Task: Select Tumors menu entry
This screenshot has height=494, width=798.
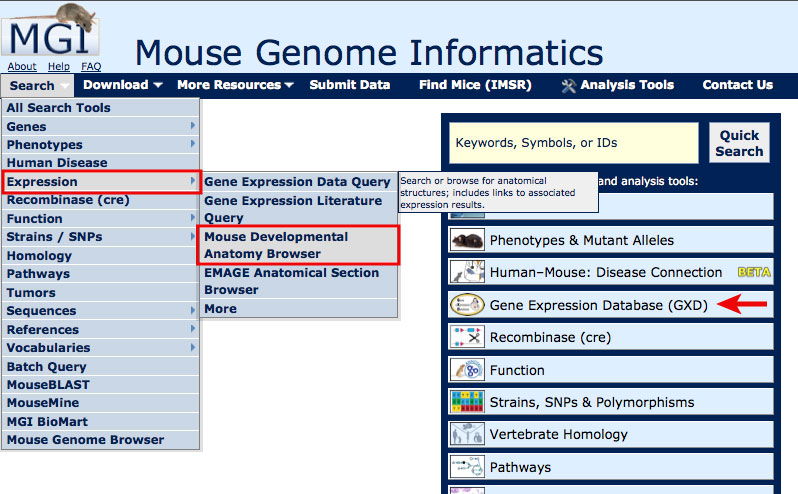Action: click(101, 293)
